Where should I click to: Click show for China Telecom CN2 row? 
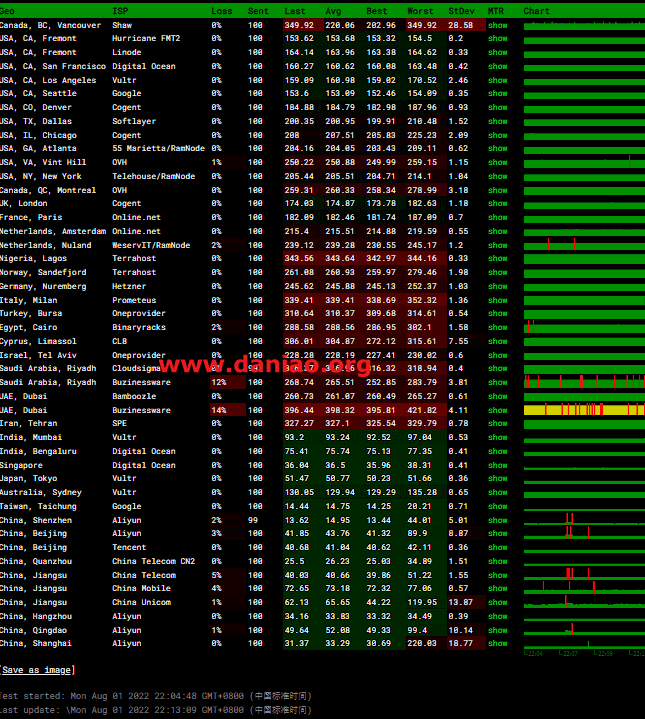(x=497, y=561)
